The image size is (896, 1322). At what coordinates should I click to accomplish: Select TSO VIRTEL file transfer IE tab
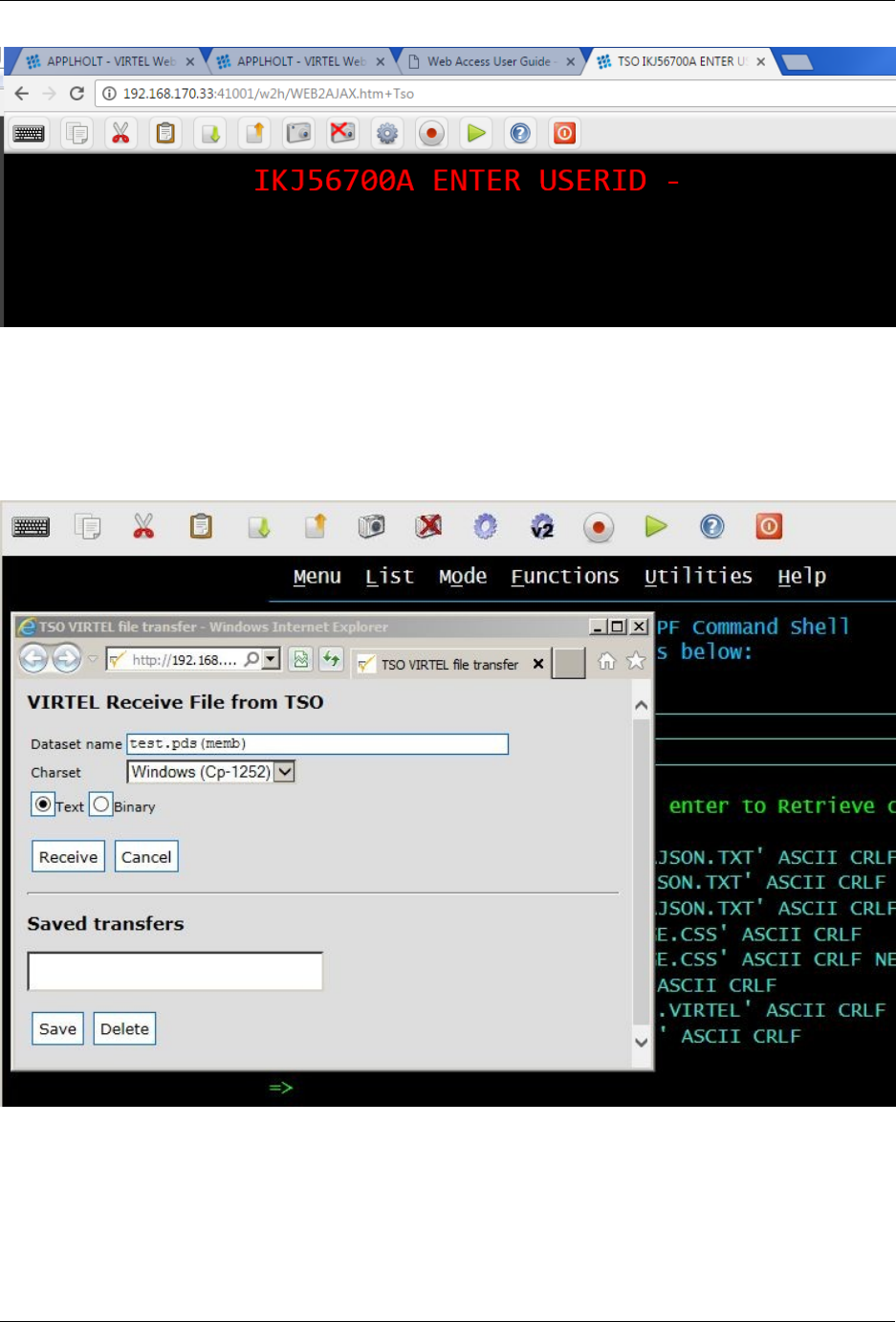coord(449,664)
